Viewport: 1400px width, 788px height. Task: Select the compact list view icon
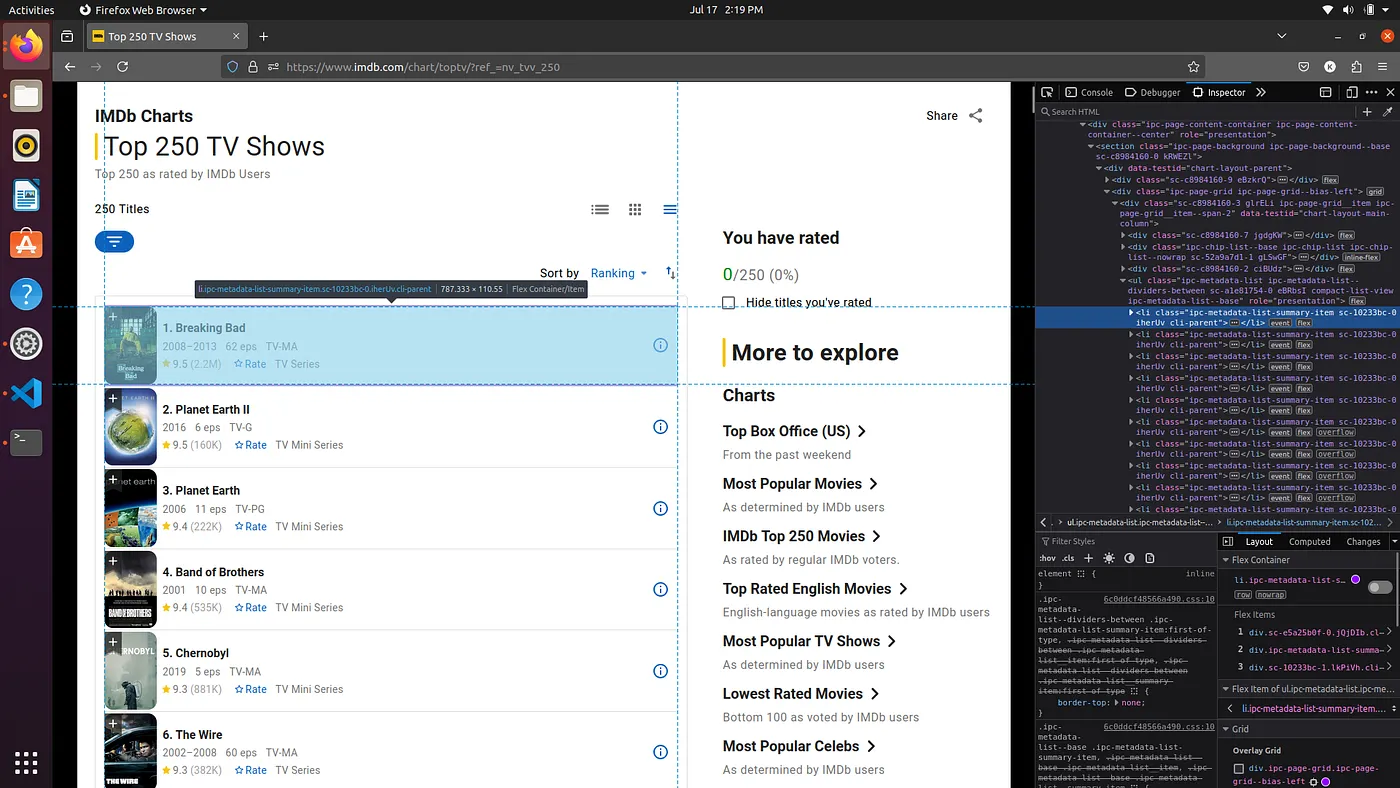[670, 210]
